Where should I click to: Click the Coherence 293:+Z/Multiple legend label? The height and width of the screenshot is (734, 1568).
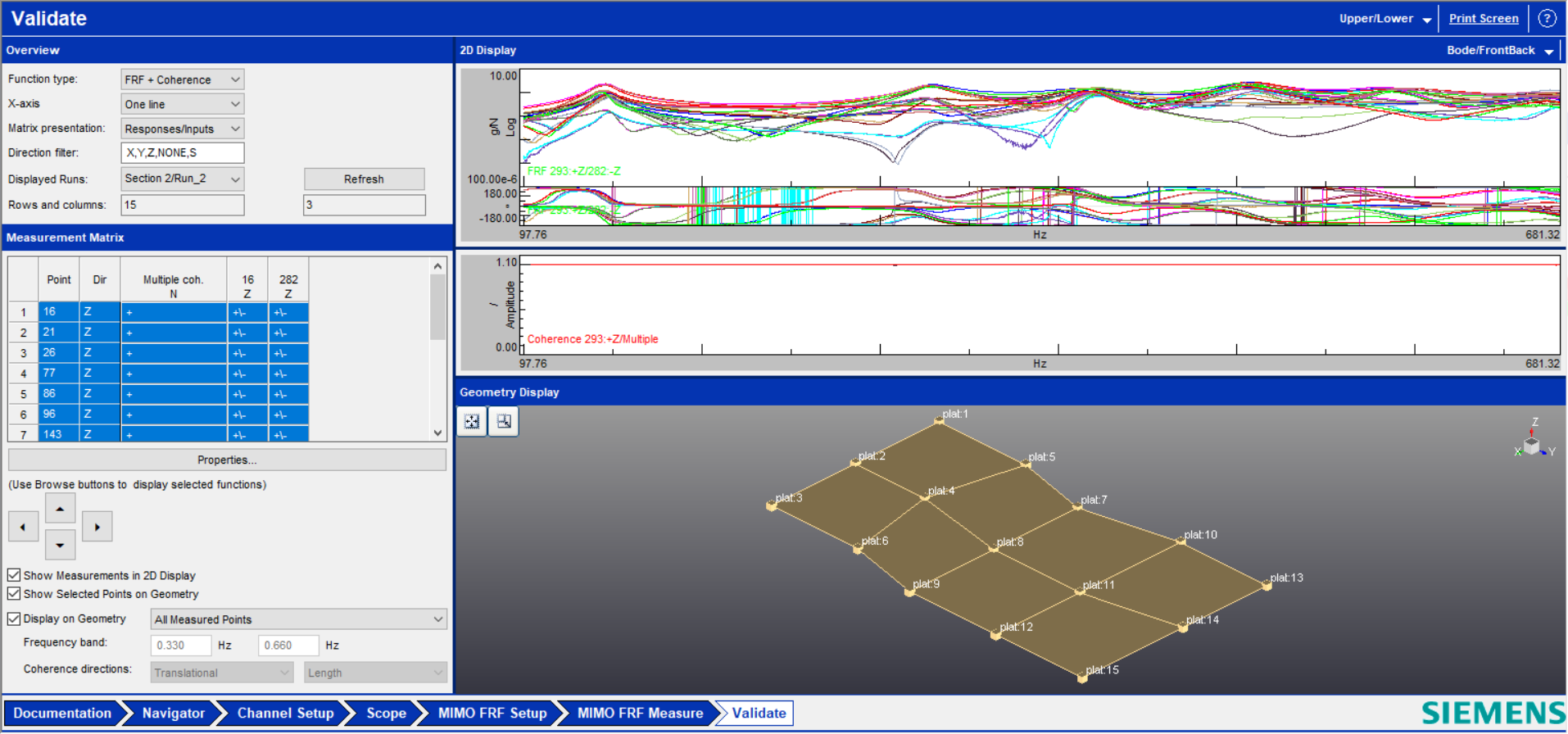tap(592, 339)
